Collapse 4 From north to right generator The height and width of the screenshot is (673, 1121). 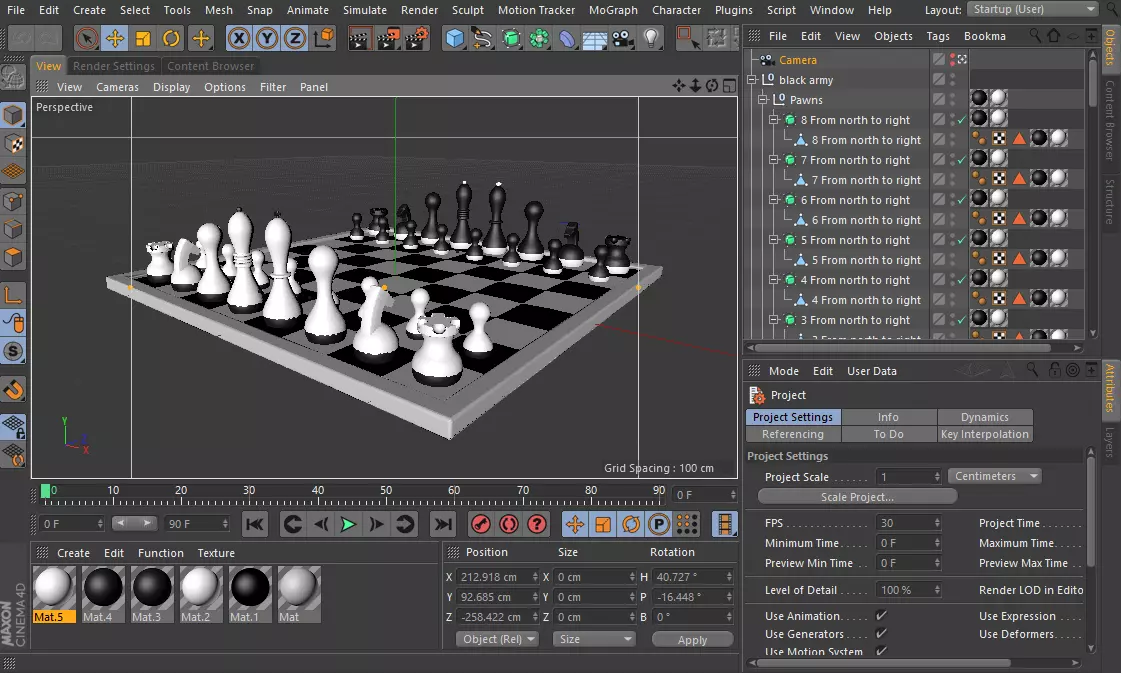774,280
